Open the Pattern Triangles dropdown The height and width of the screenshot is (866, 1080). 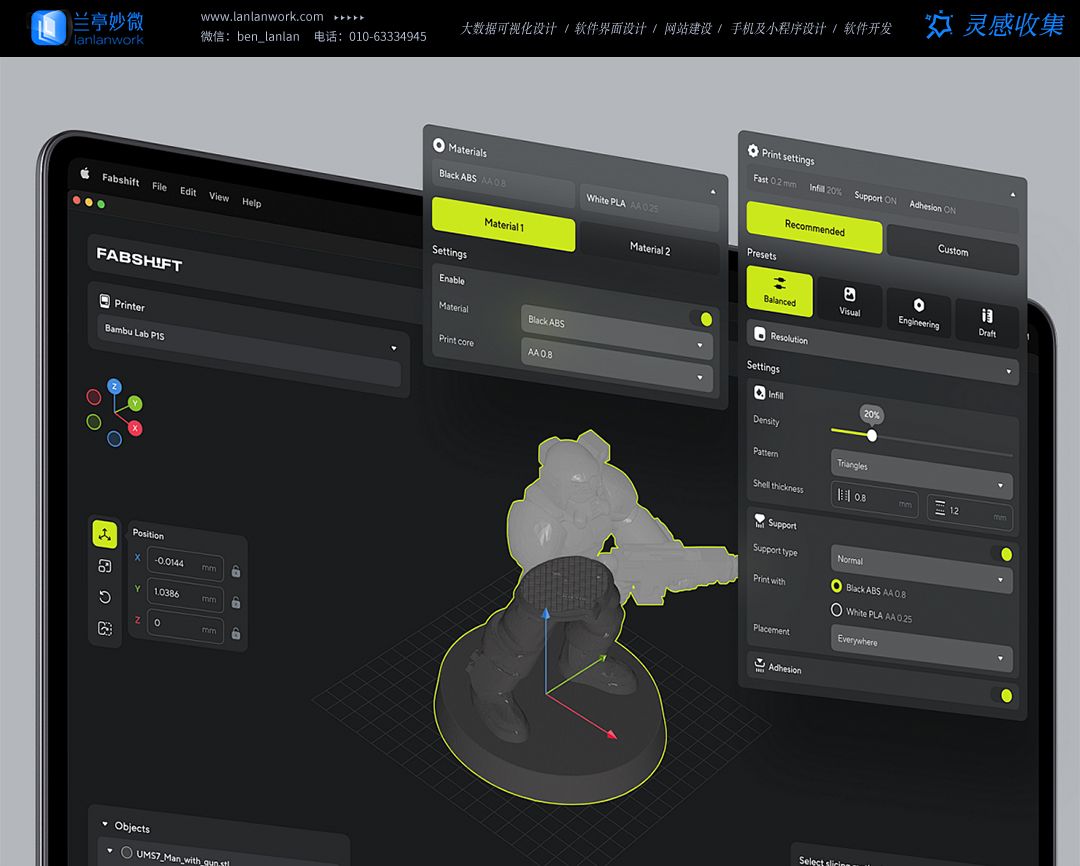[922, 474]
